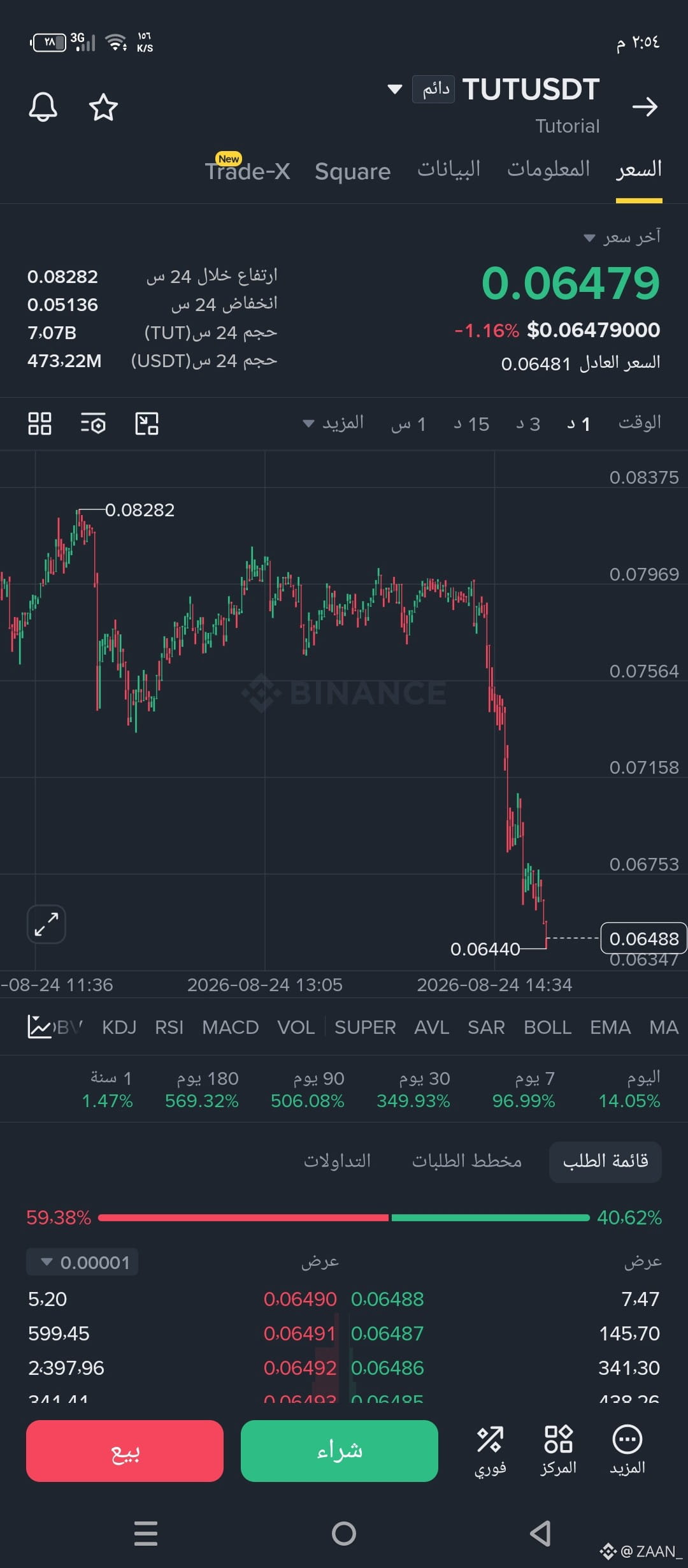Screen dimensions: 688x1568
Task: Toggle the VOL indicator
Action: tap(296, 1027)
